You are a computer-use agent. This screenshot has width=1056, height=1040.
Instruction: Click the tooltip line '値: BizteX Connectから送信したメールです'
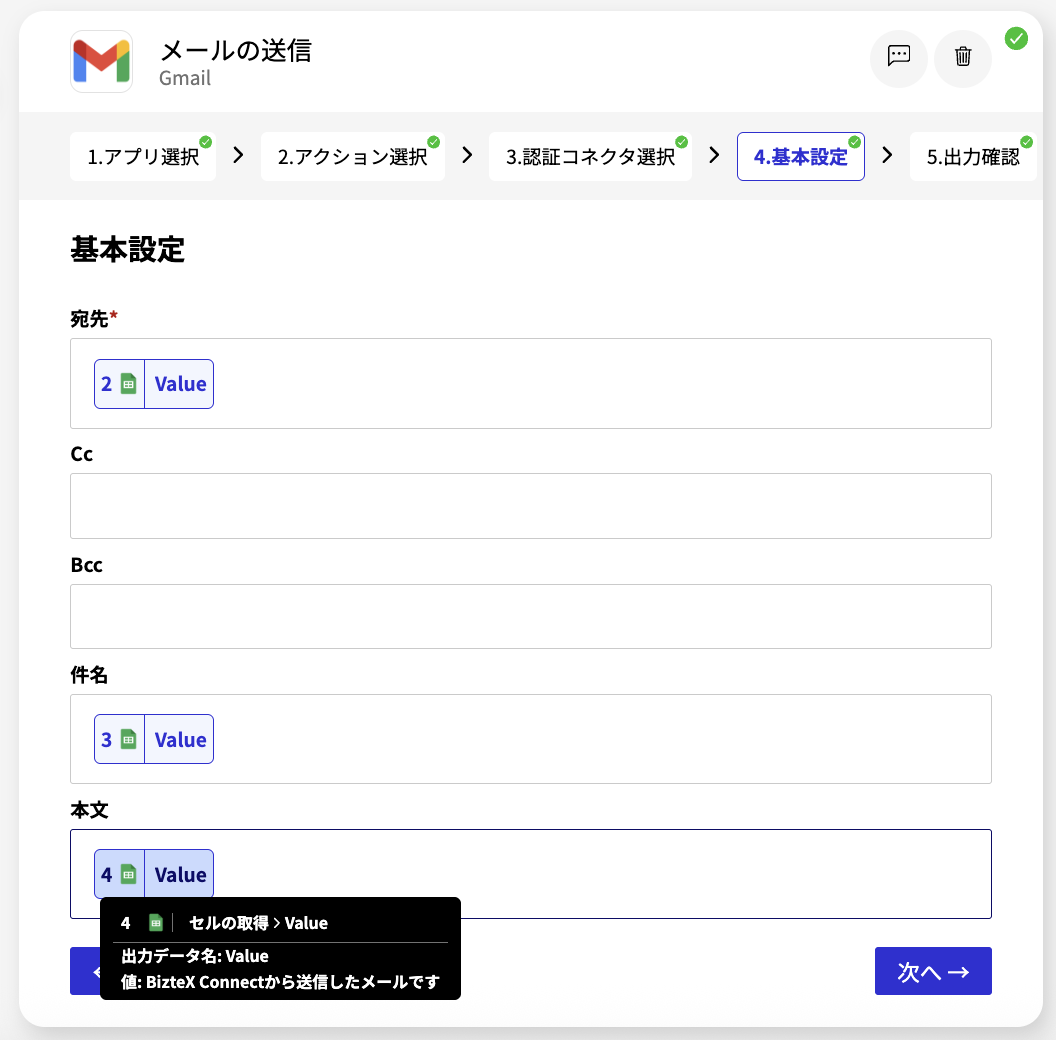point(280,982)
